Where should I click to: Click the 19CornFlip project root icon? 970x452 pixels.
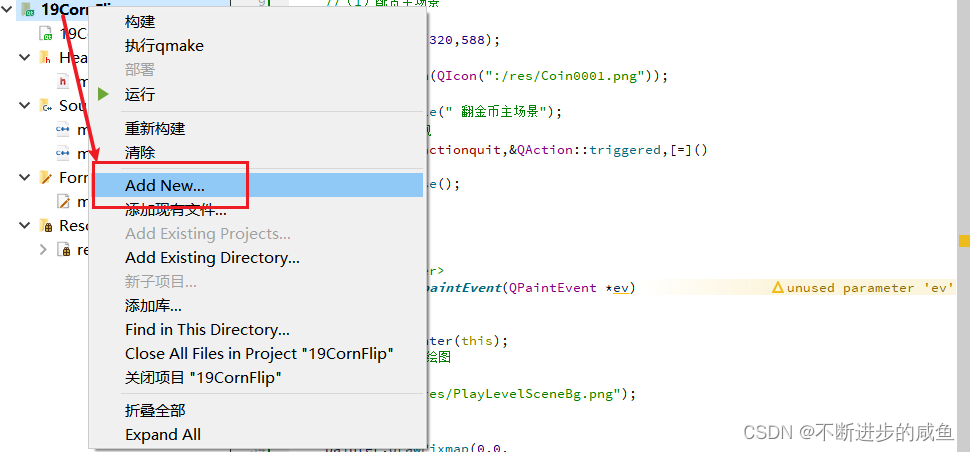[x=28, y=9]
